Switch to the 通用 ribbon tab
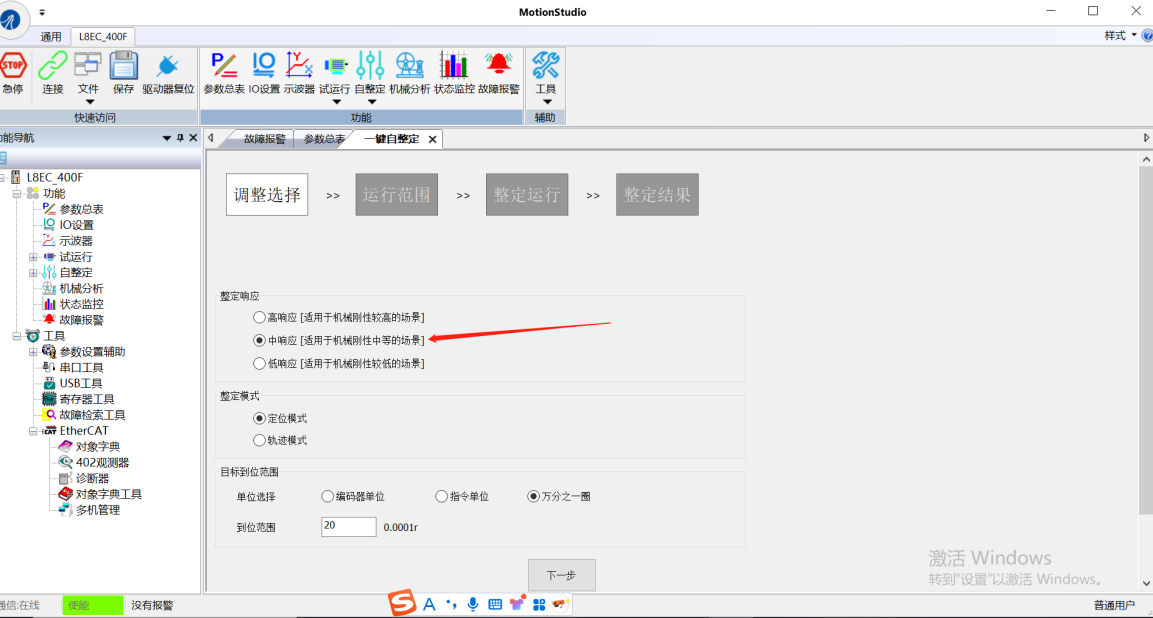This screenshot has height=618, width=1153. (x=51, y=37)
